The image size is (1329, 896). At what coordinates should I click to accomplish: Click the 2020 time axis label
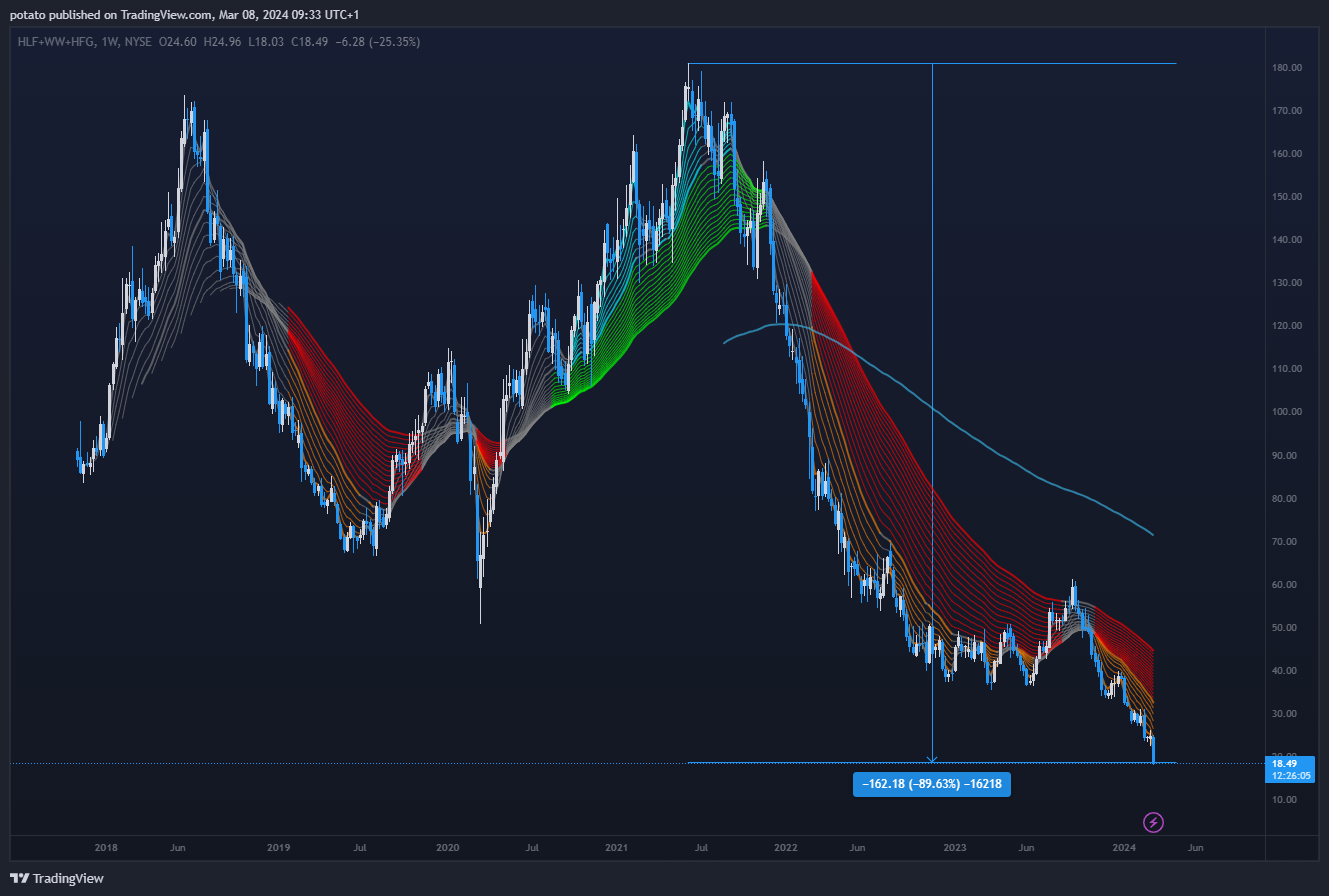[x=448, y=848]
